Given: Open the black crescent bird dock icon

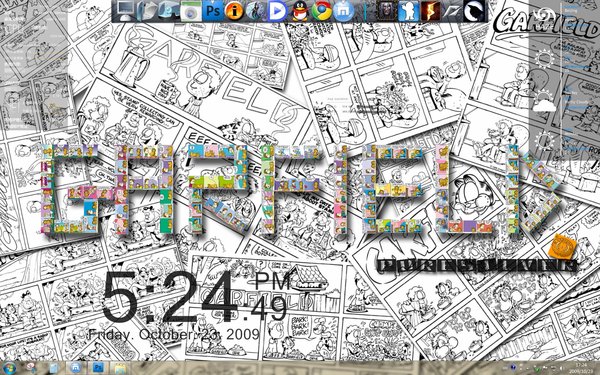Looking at the screenshot, I should pyautogui.click(x=474, y=11).
